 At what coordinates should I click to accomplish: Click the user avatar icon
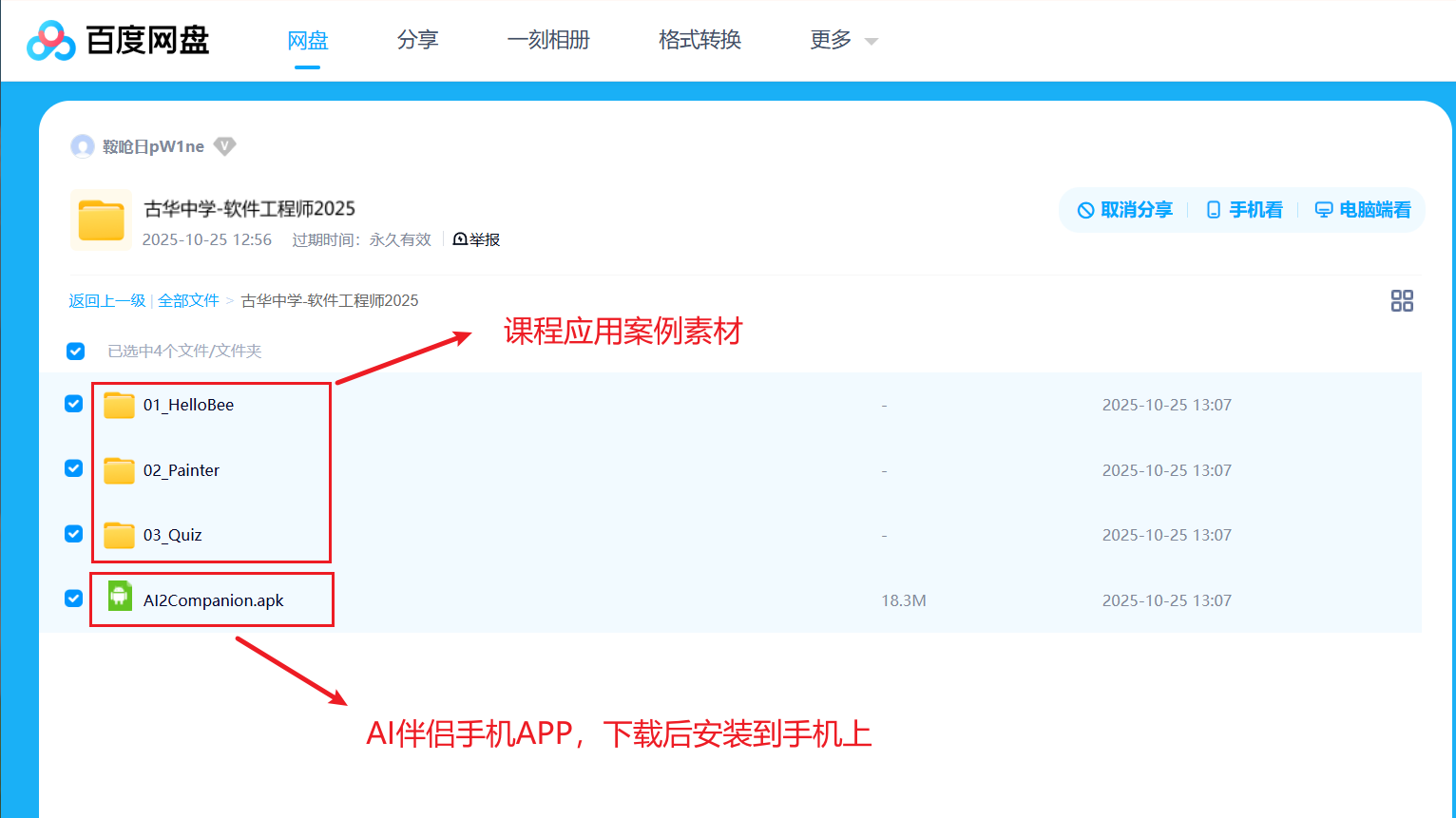pyautogui.click(x=83, y=146)
